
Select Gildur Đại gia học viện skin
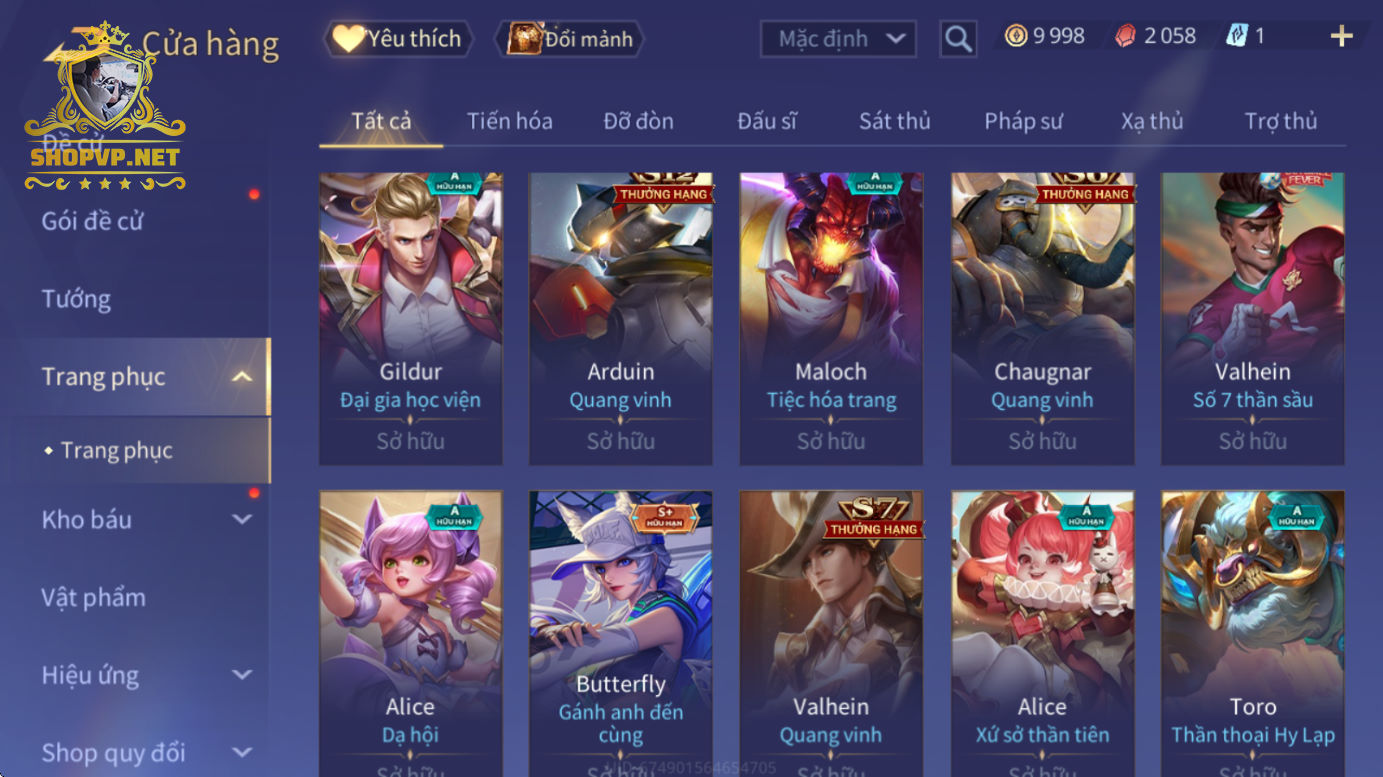[x=411, y=319]
